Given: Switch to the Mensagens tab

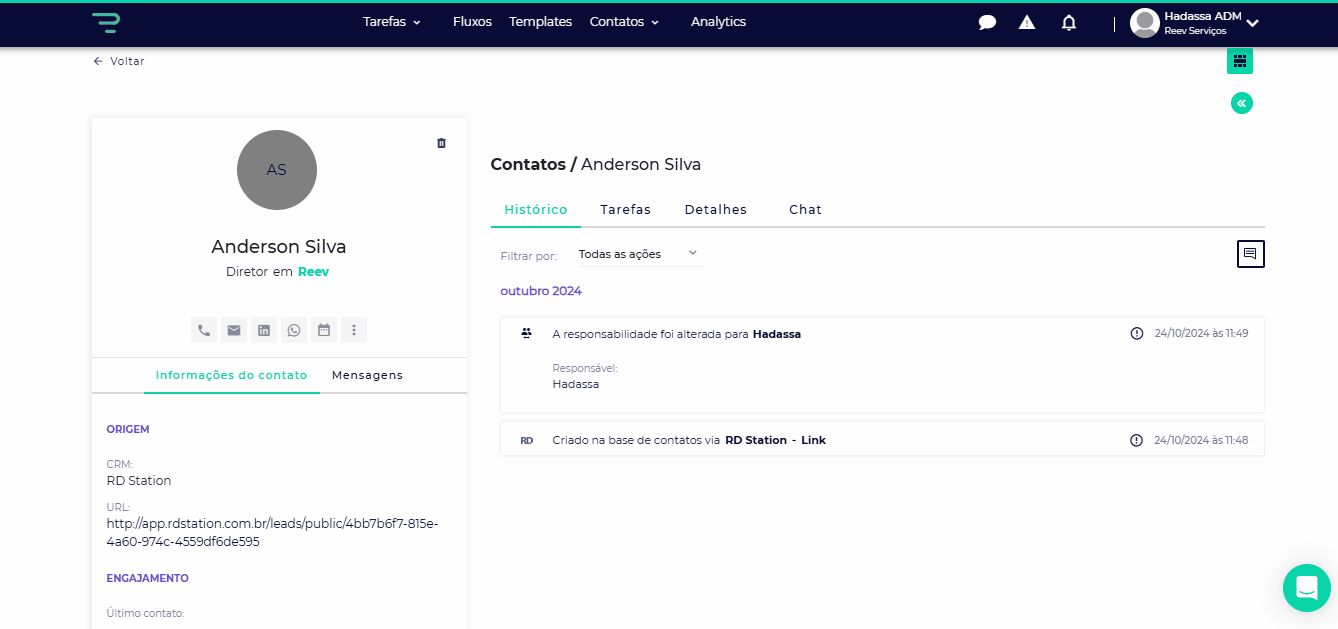Looking at the screenshot, I should pyautogui.click(x=367, y=375).
